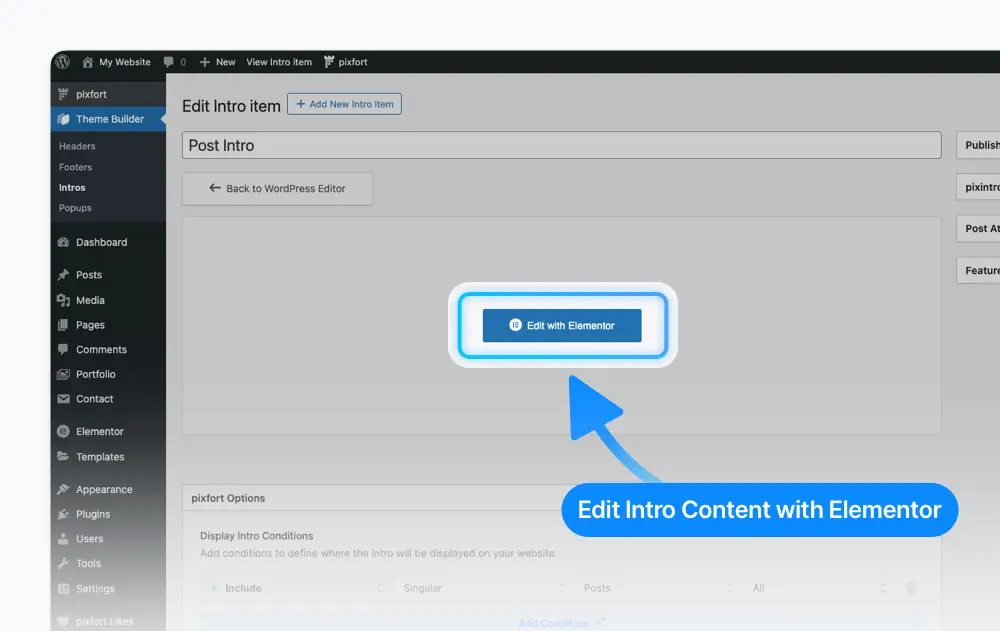This screenshot has height=631, width=1000.
Task: Click the Posts pin icon
Action: tap(63, 275)
